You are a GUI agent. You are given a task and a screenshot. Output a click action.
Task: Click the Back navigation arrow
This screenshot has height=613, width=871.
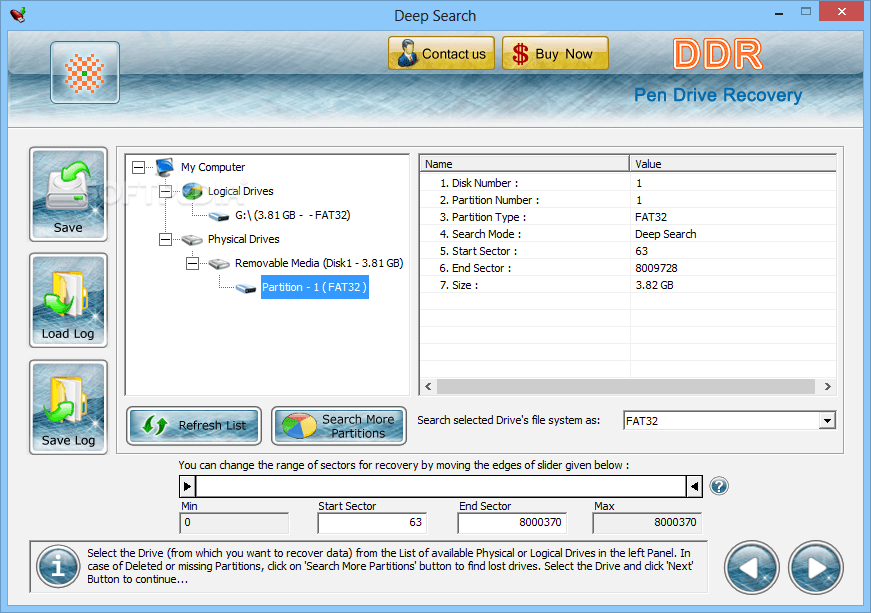coord(751,567)
